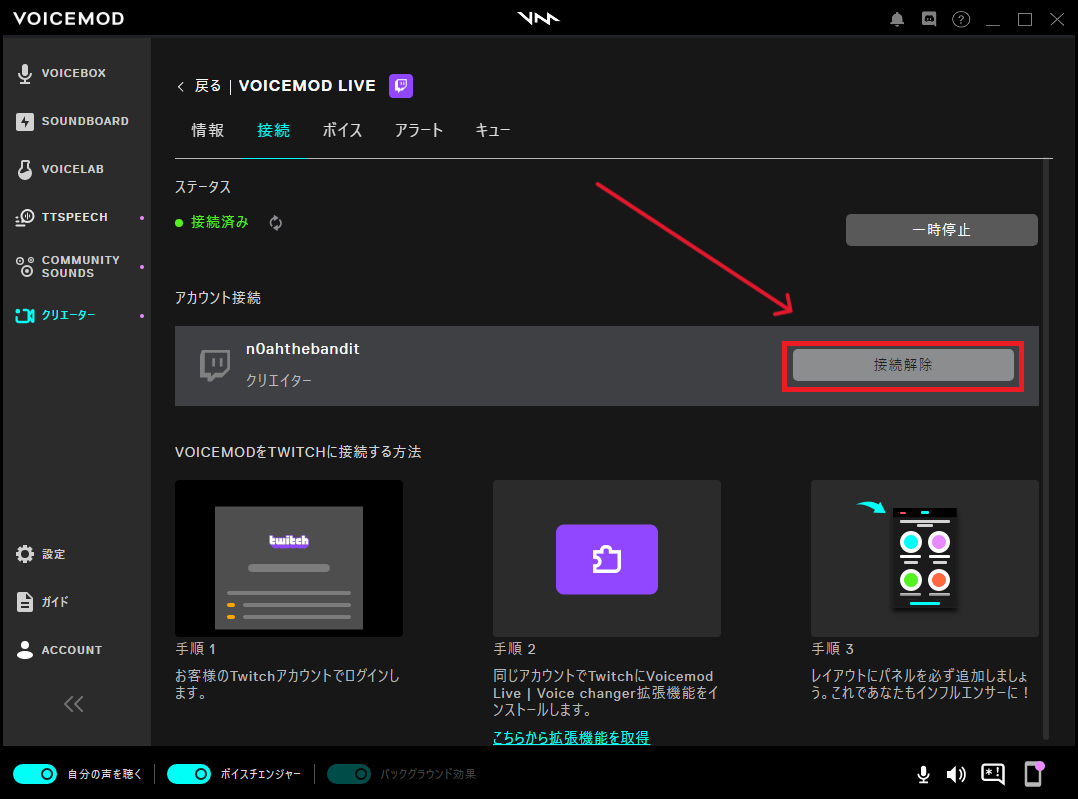This screenshot has height=799, width=1078.
Task: Open the ガイド document icon
Action: [25, 602]
